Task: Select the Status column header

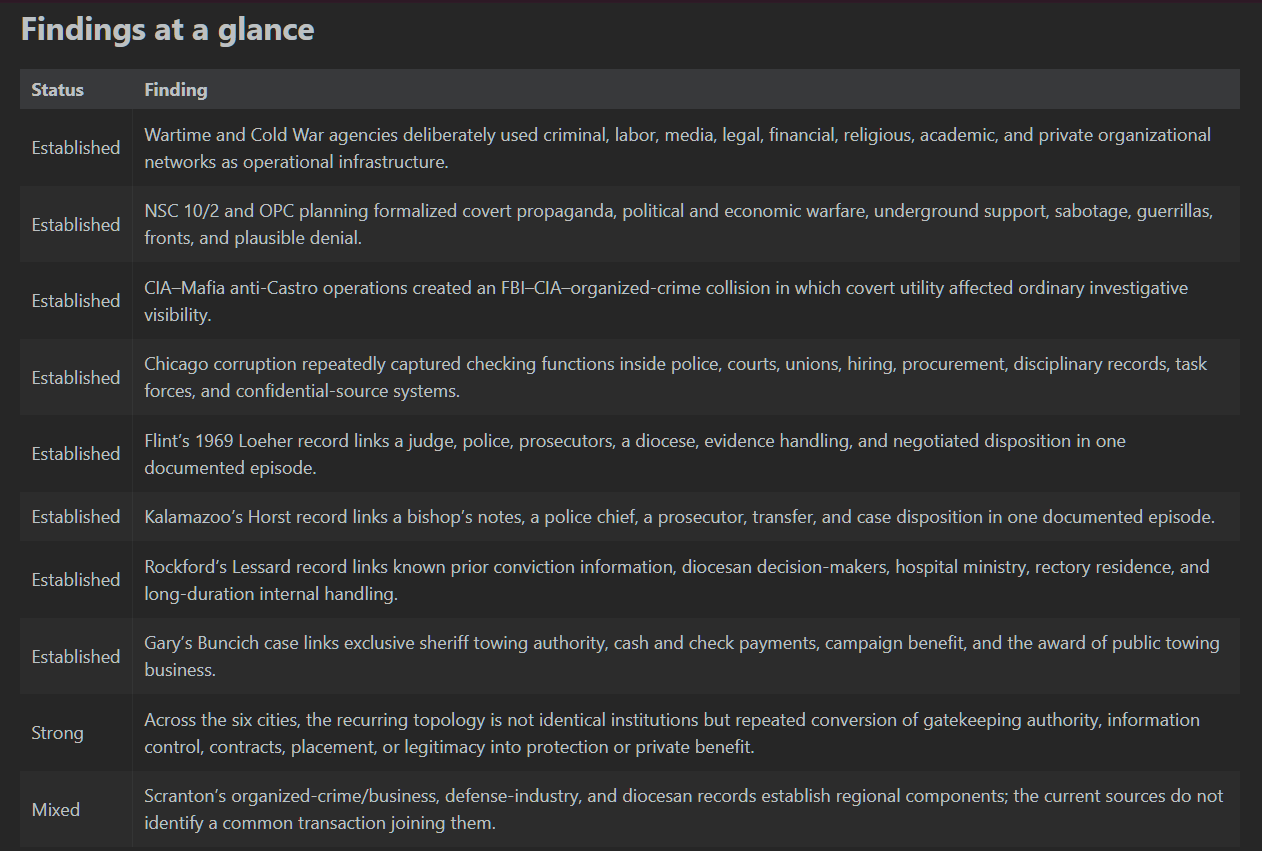Action: (57, 90)
